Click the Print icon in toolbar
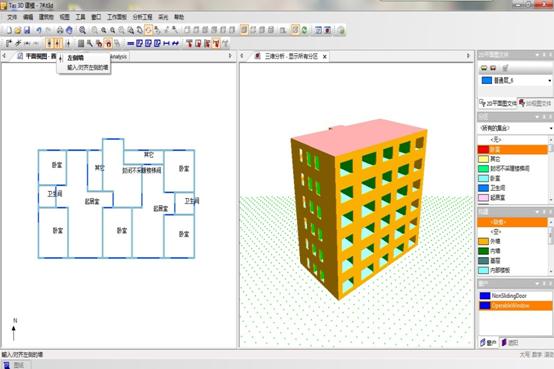554x369 pixels. [60, 30]
